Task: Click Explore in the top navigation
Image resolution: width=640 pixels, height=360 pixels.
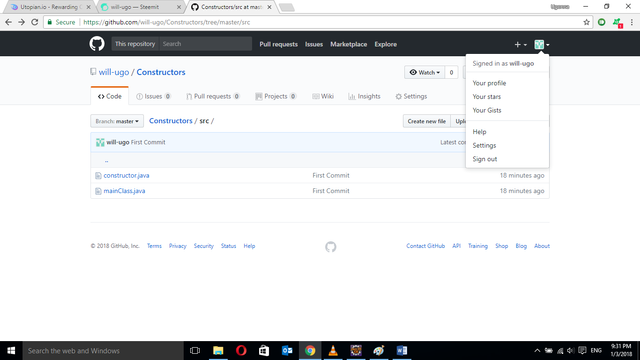Action: (386, 44)
